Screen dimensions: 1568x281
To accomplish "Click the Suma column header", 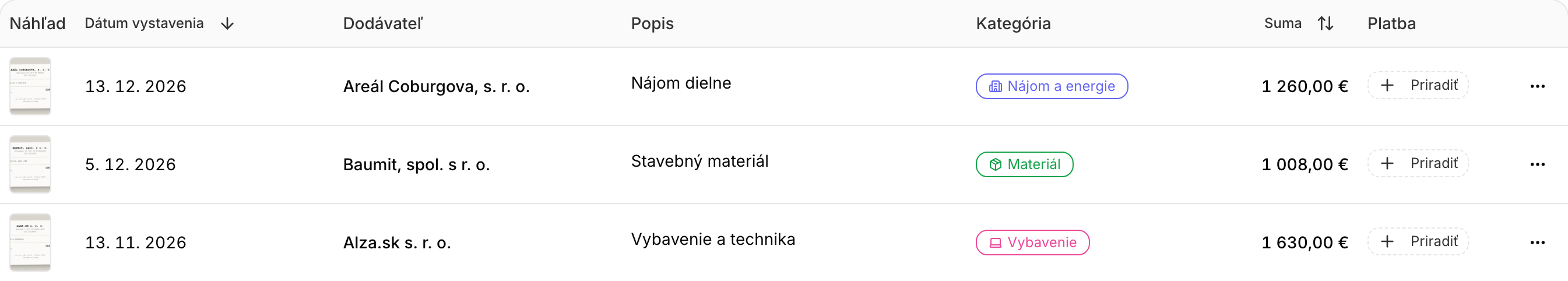I will [1282, 23].
